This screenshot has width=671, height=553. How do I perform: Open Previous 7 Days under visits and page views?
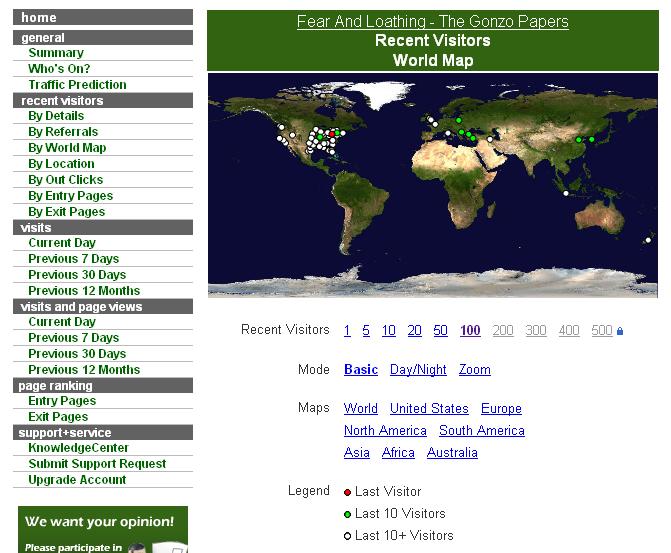pos(73,338)
